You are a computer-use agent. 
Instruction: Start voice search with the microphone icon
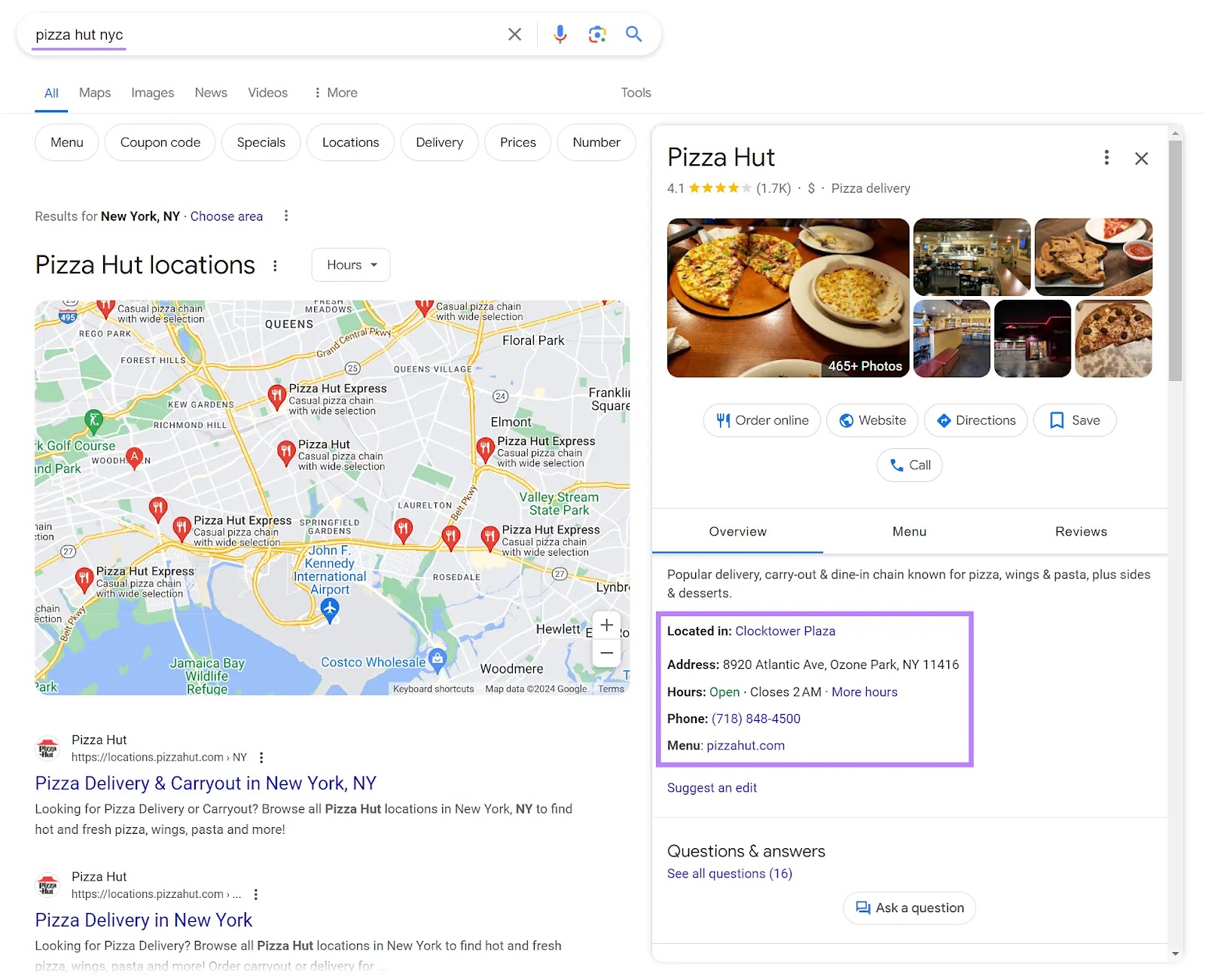560,35
